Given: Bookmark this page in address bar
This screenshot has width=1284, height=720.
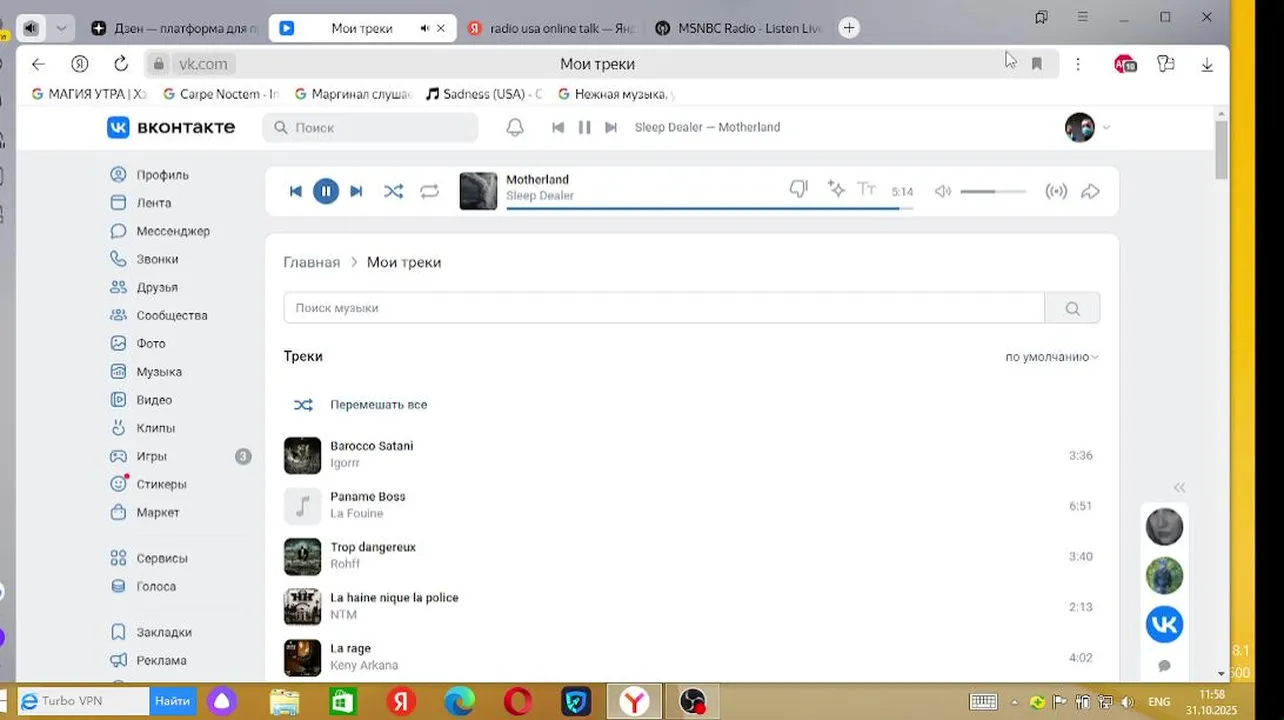Looking at the screenshot, I should point(1037,64).
